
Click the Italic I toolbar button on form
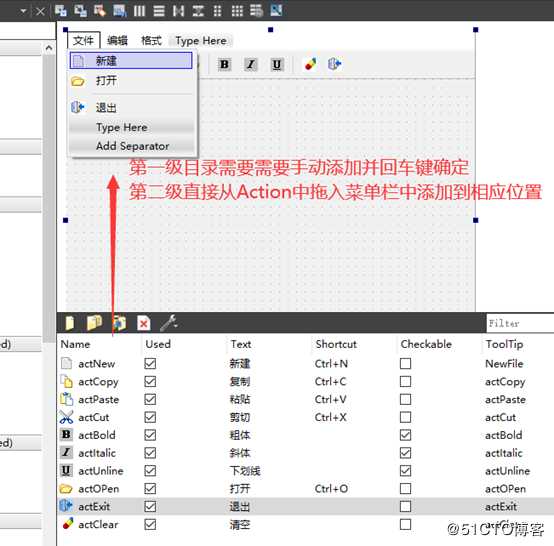pyautogui.click(x=251, y=64)
